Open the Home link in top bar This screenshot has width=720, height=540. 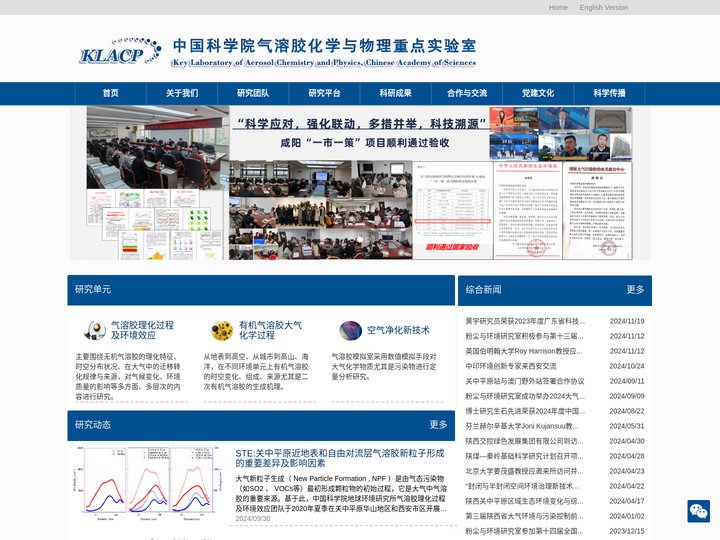558,7
